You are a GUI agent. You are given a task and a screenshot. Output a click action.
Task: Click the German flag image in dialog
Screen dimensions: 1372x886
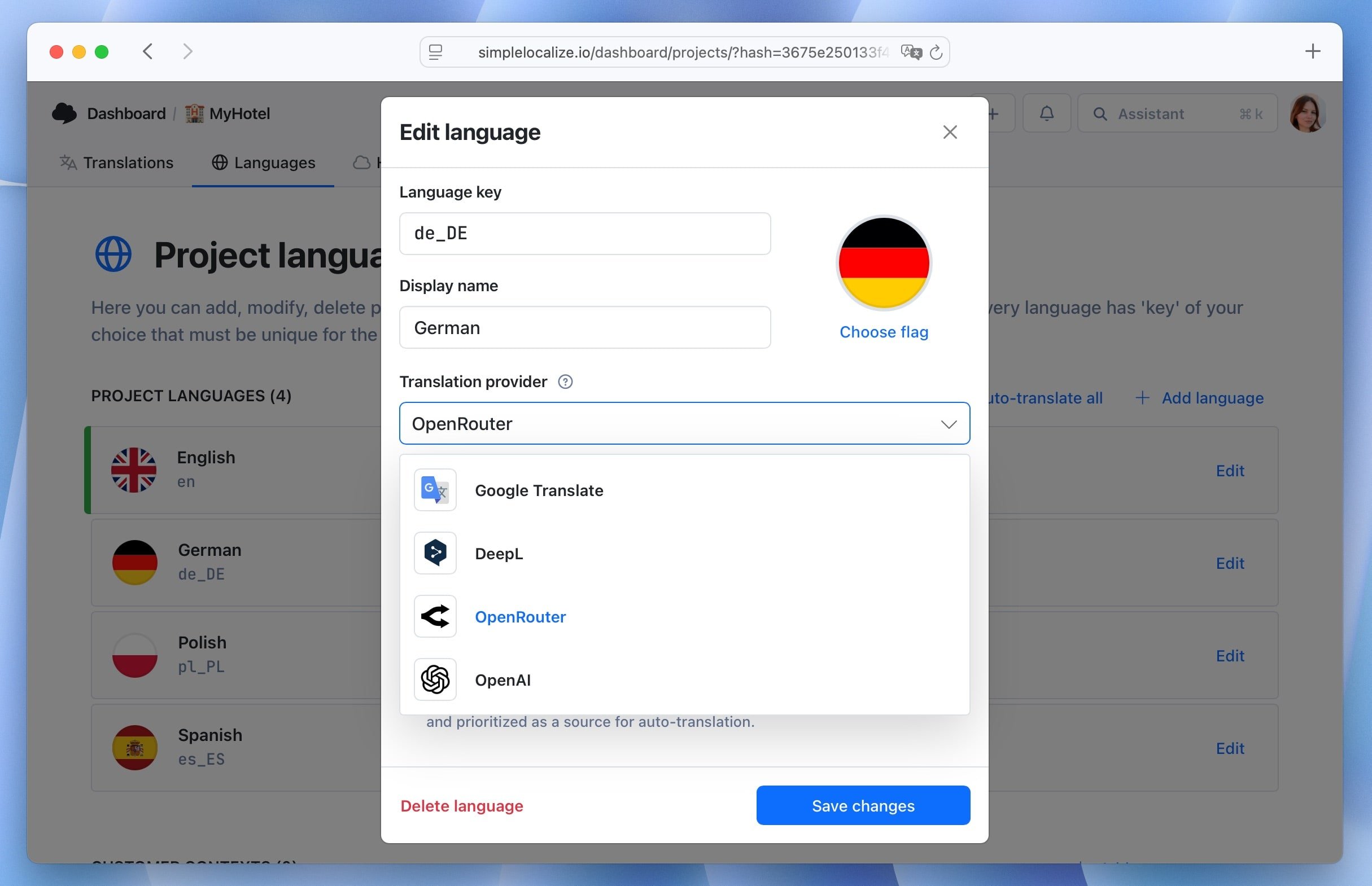[884, 263]
